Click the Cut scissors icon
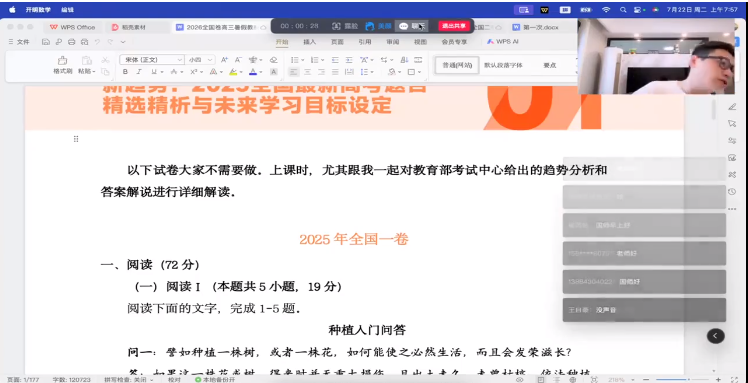Screen dimensions: 748x383 [105, 60]
